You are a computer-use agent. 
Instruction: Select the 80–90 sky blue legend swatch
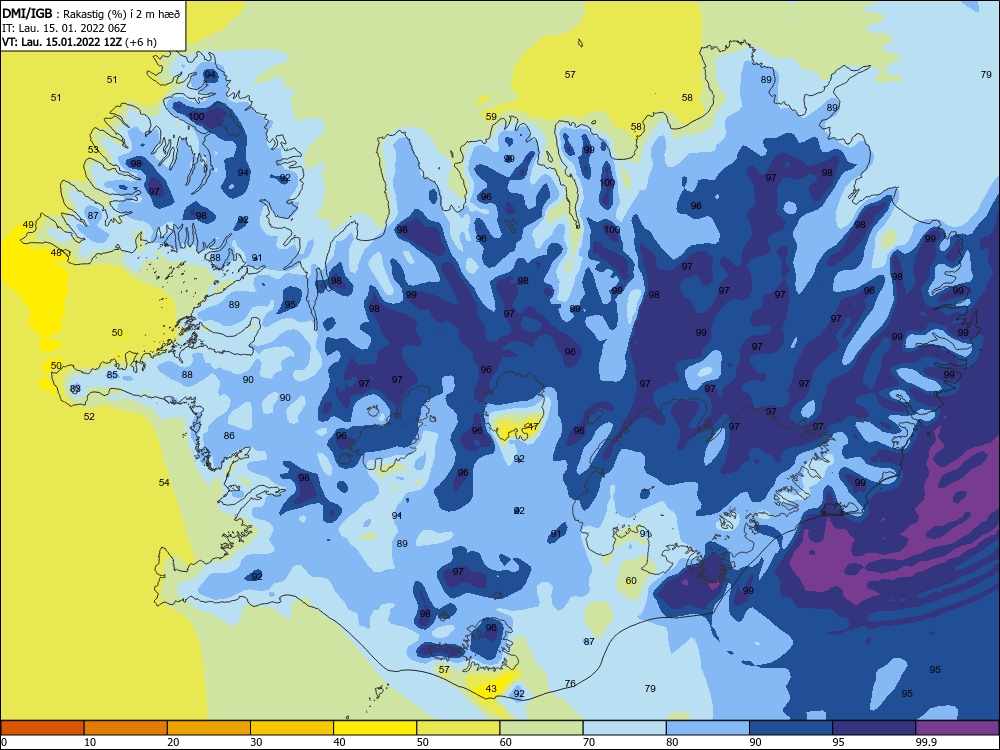(707, 728)
